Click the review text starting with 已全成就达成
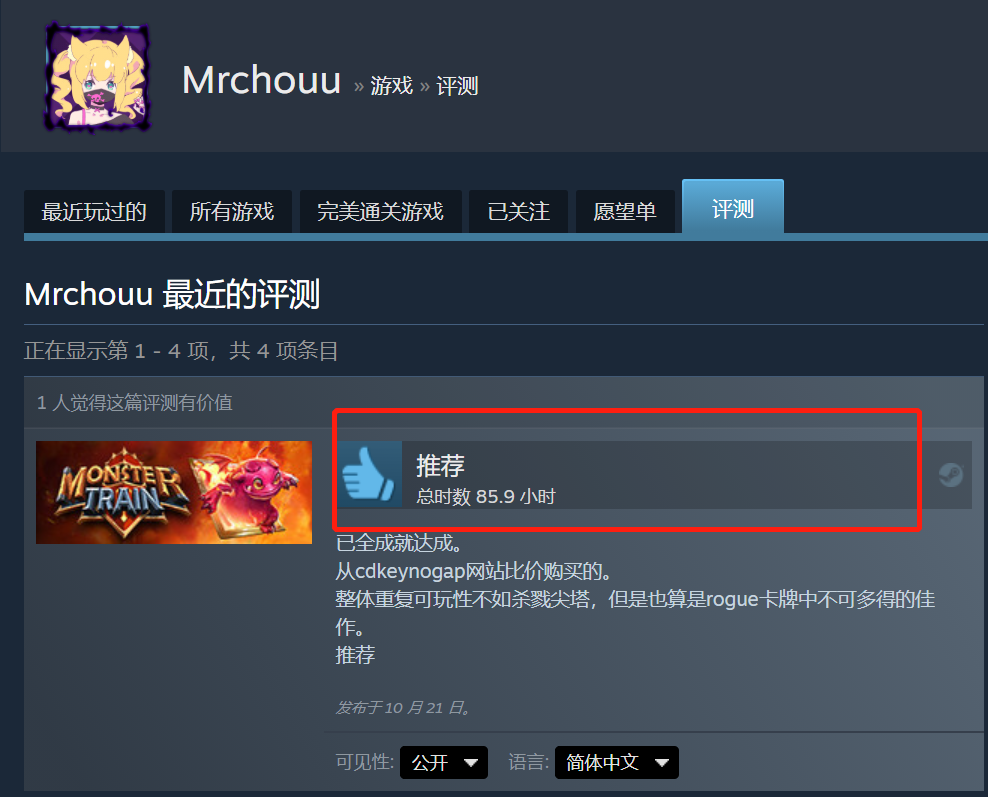This screenshot has height=797, width=988. [x=635, y=599]
